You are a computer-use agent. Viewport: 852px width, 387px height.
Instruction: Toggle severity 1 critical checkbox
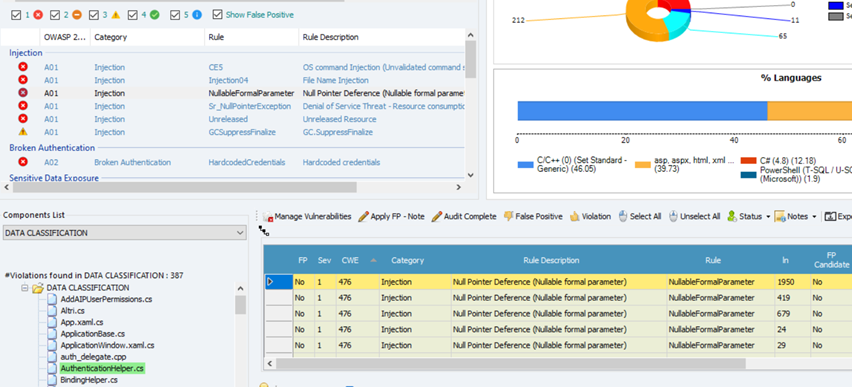16,15
